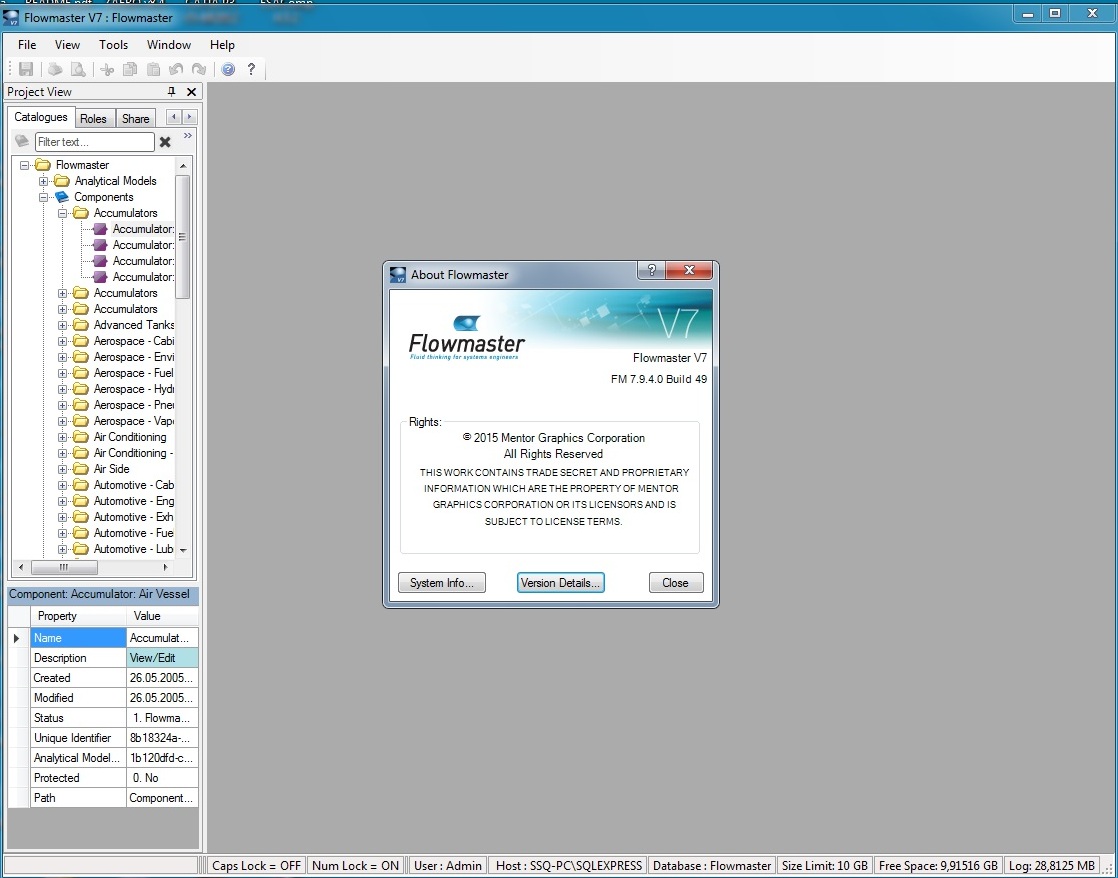This screenshot has height=878, width=1118.
Task: Click the Paste clipboard toolbar icon
Action: click(x=153, y=69)
